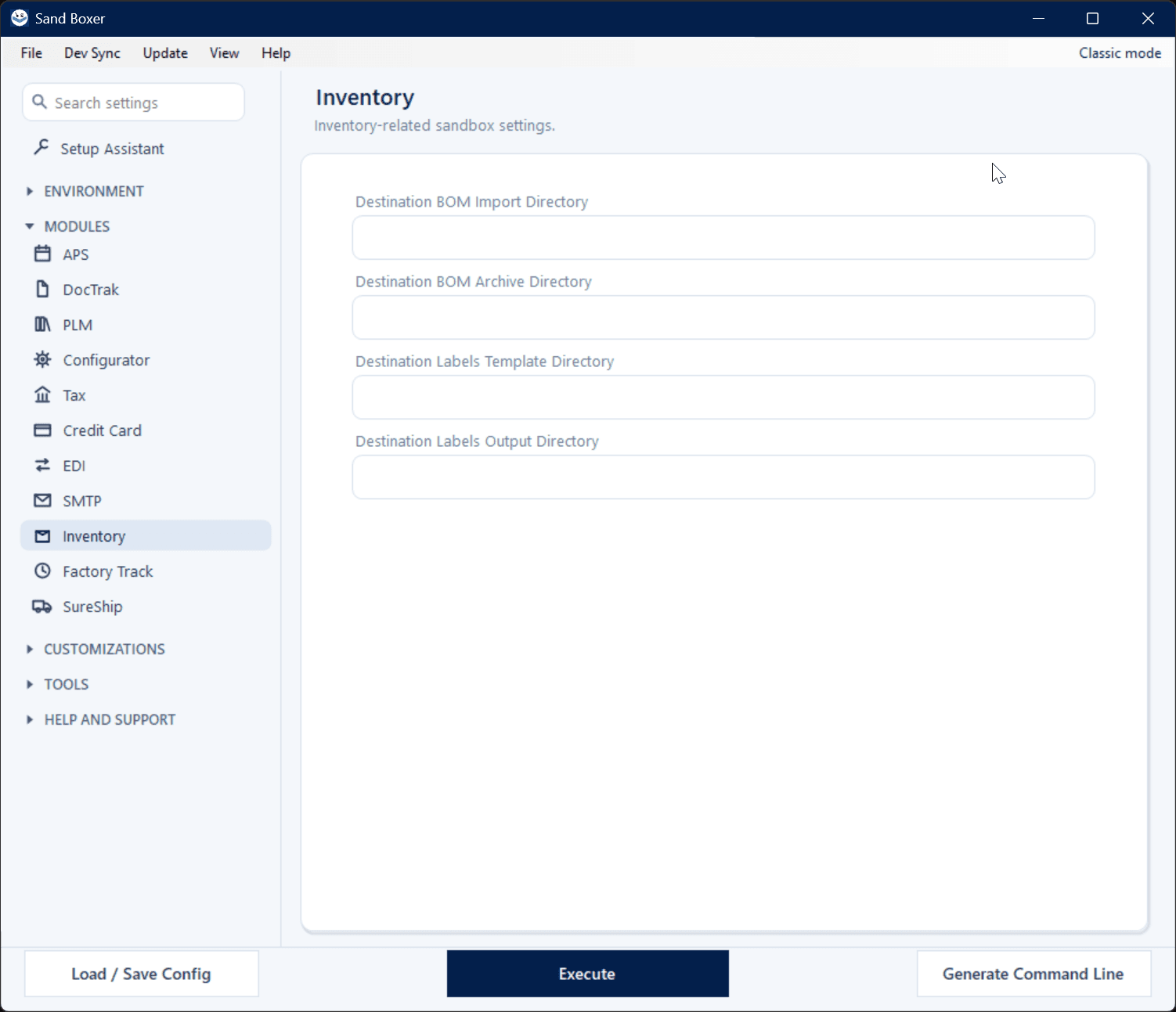Image resolution: width=1176 pixels, height=1012 pixels.
Task: Open the Update menu
Action: click(165, 53)
